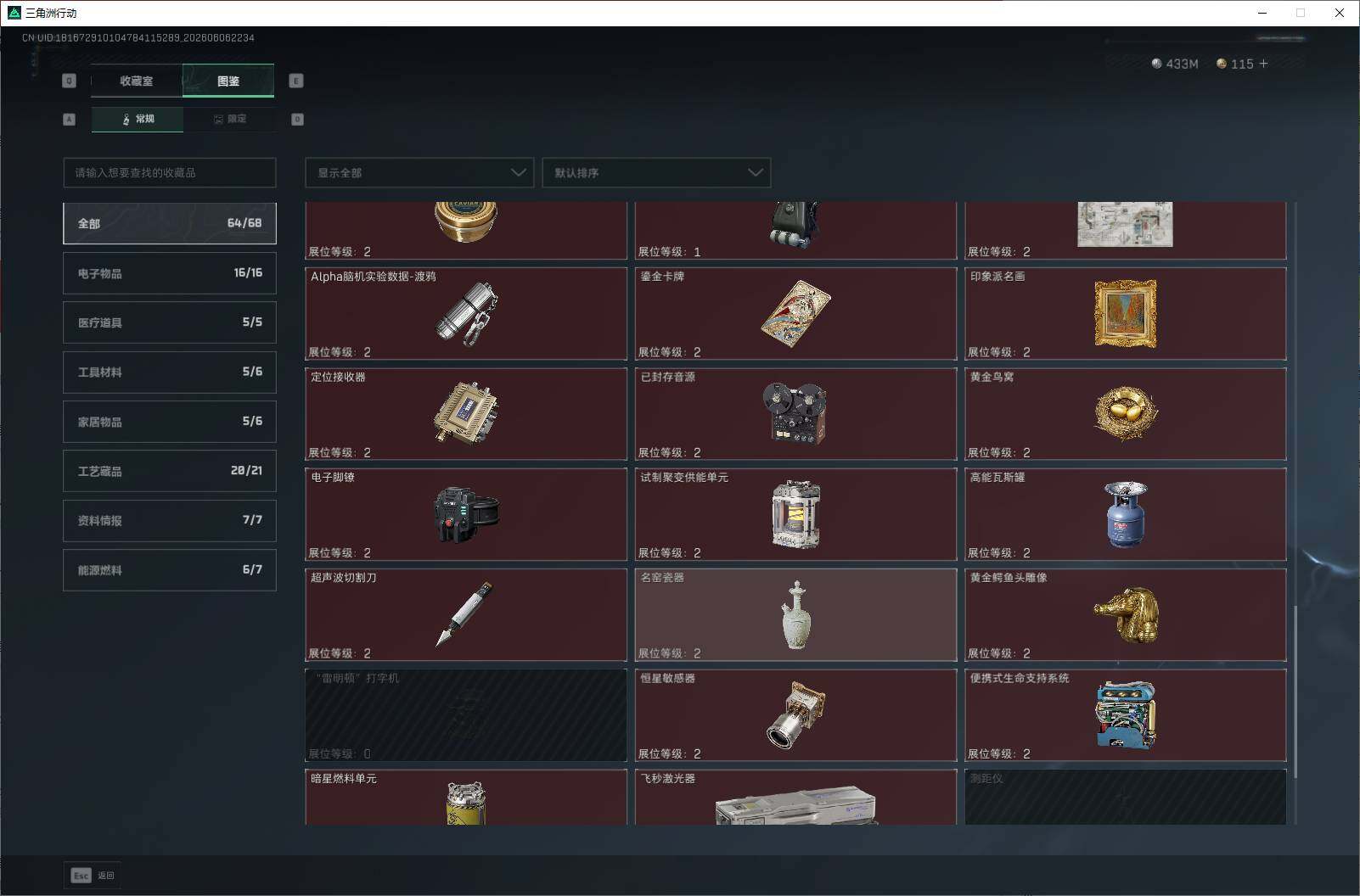Select the 定位接收器 device image
Screen dimensions: 1360x896
tap(466, 414)
